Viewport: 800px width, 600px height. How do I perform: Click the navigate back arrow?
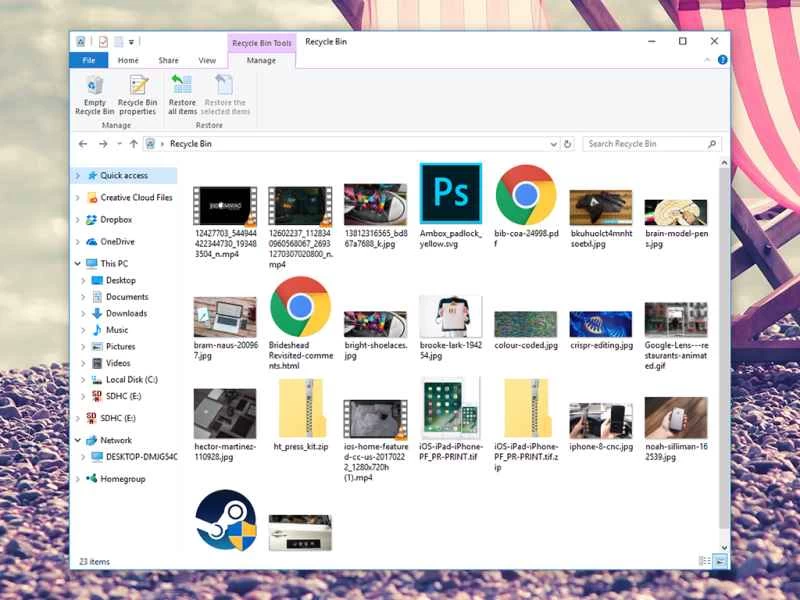82,143
